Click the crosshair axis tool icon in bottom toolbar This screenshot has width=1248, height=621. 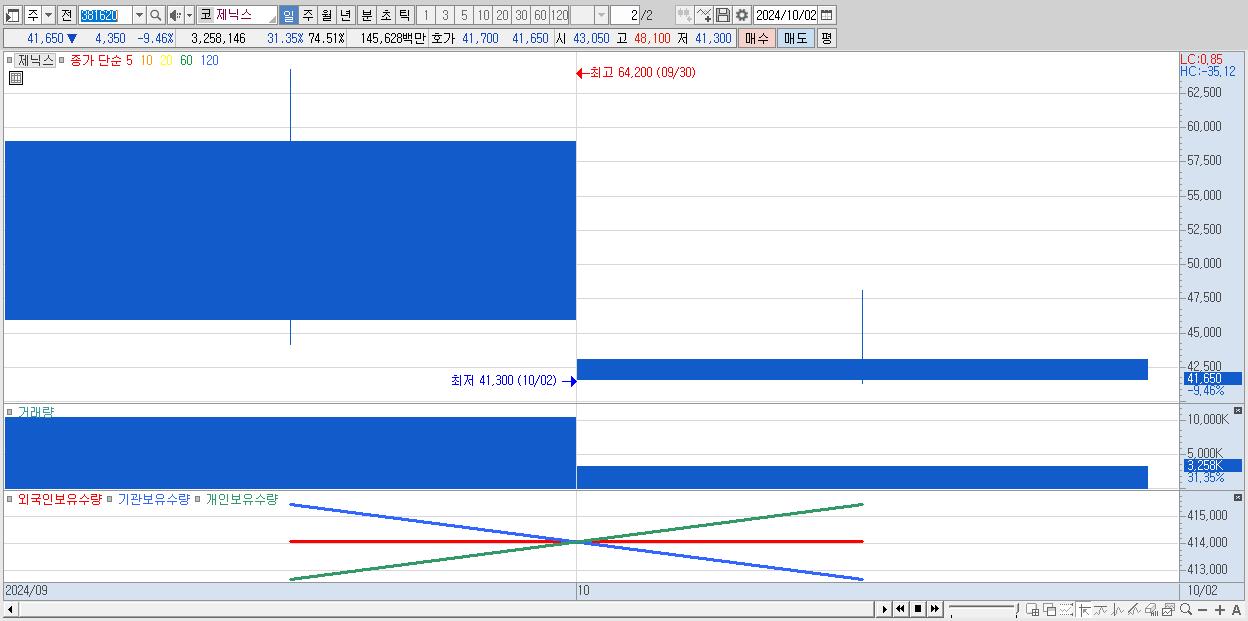(x=1084, y=609)
